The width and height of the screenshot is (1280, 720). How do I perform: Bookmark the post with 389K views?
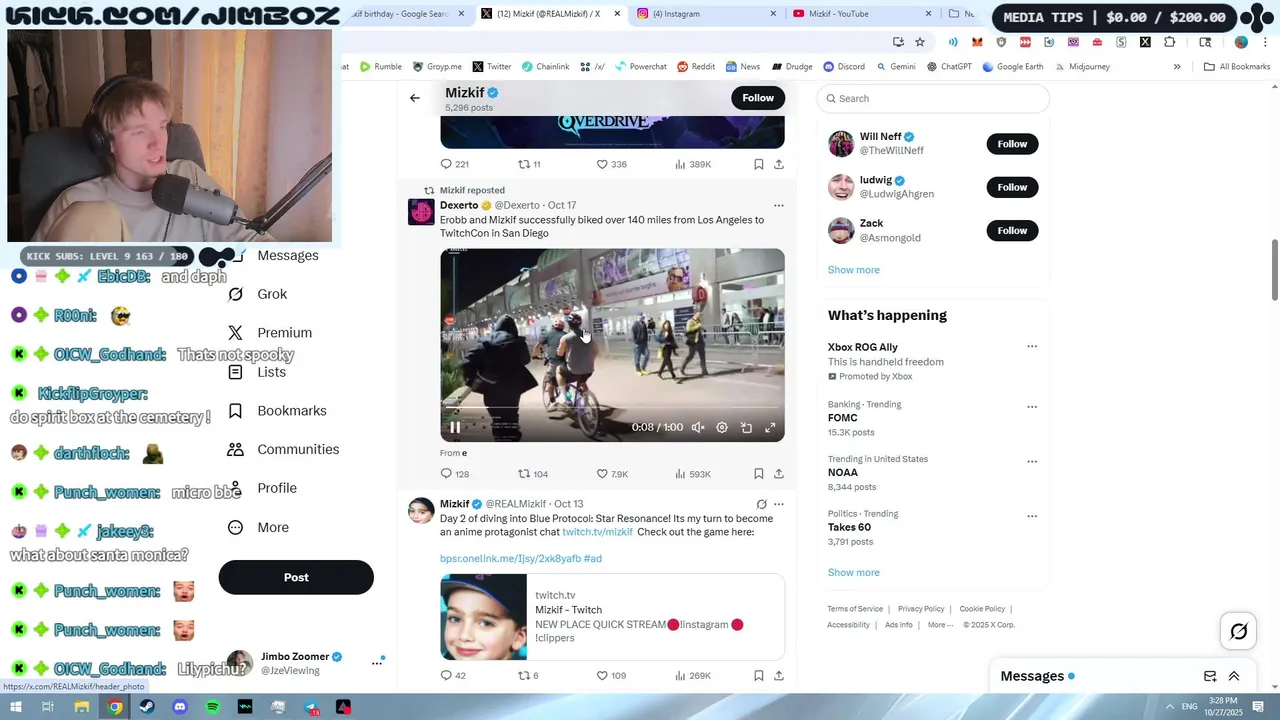pyautogui.click(x=759, y=164)
